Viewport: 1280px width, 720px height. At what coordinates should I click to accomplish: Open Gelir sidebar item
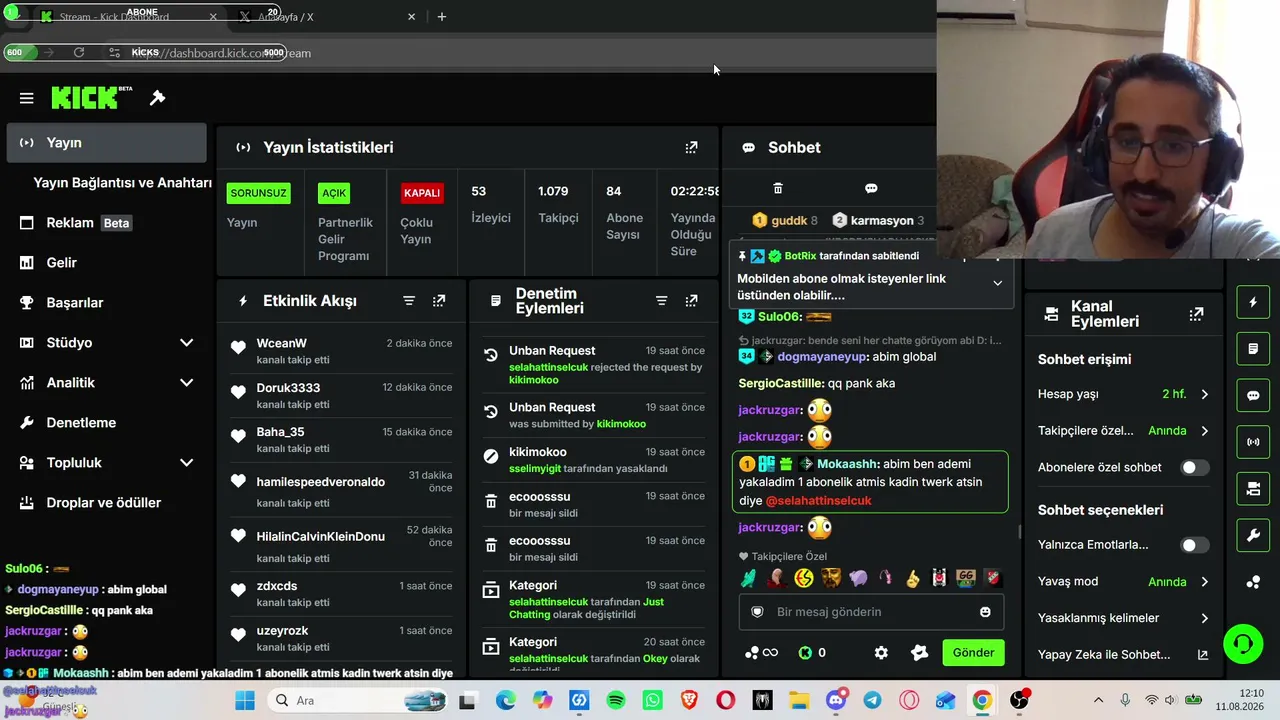(106, 263)
